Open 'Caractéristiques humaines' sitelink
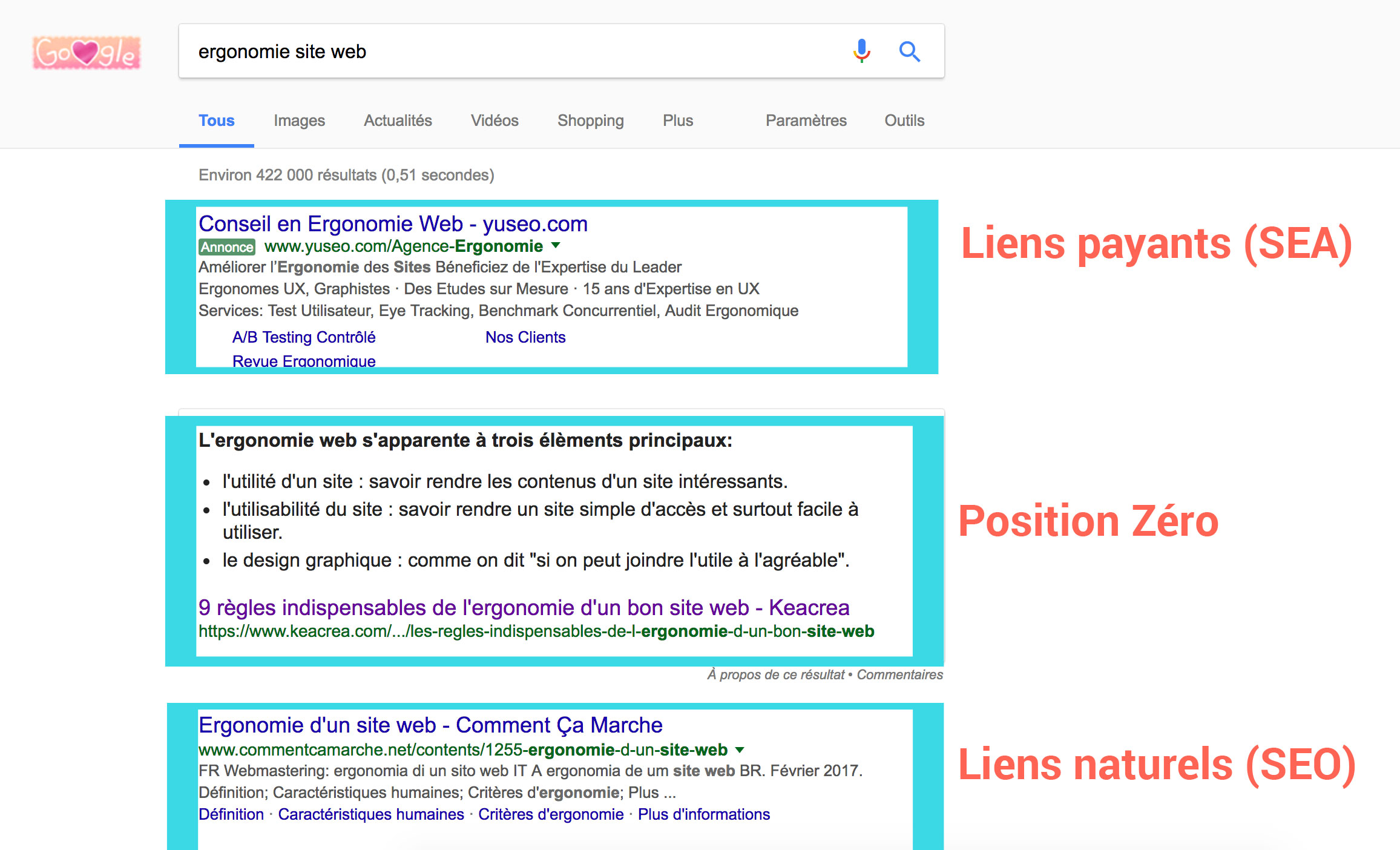The height and width of the screenshot is (850, 1400). (371, 814)
